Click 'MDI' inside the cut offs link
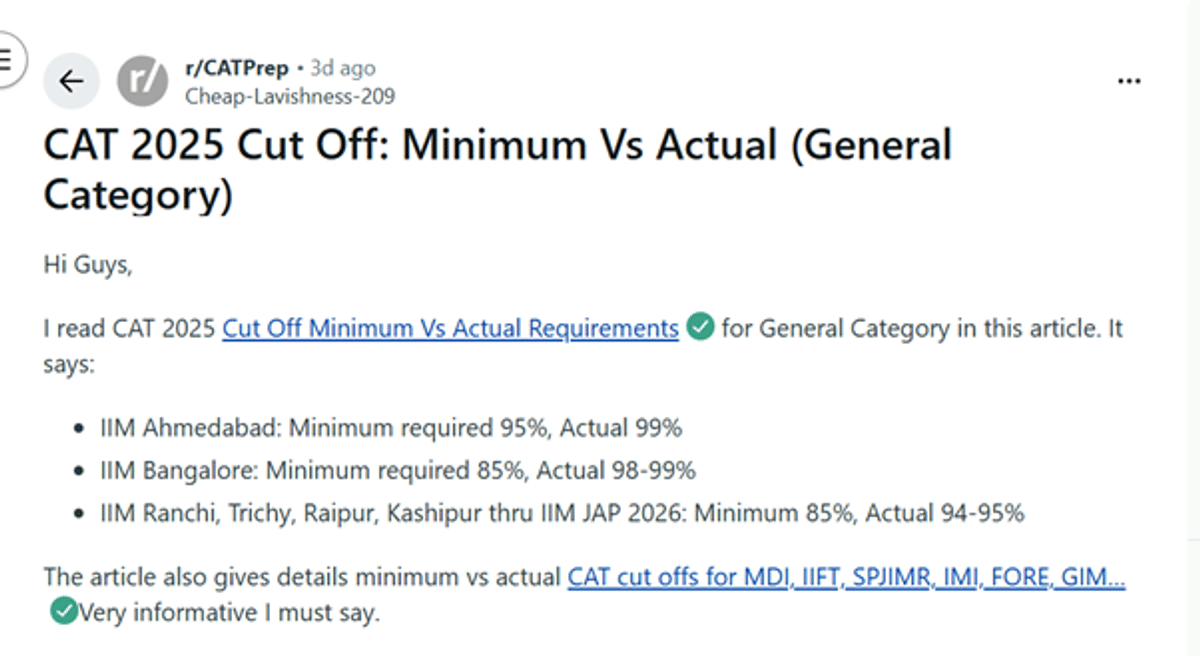The width and height of the screenshot is (1200, 656). pos(764,577)
